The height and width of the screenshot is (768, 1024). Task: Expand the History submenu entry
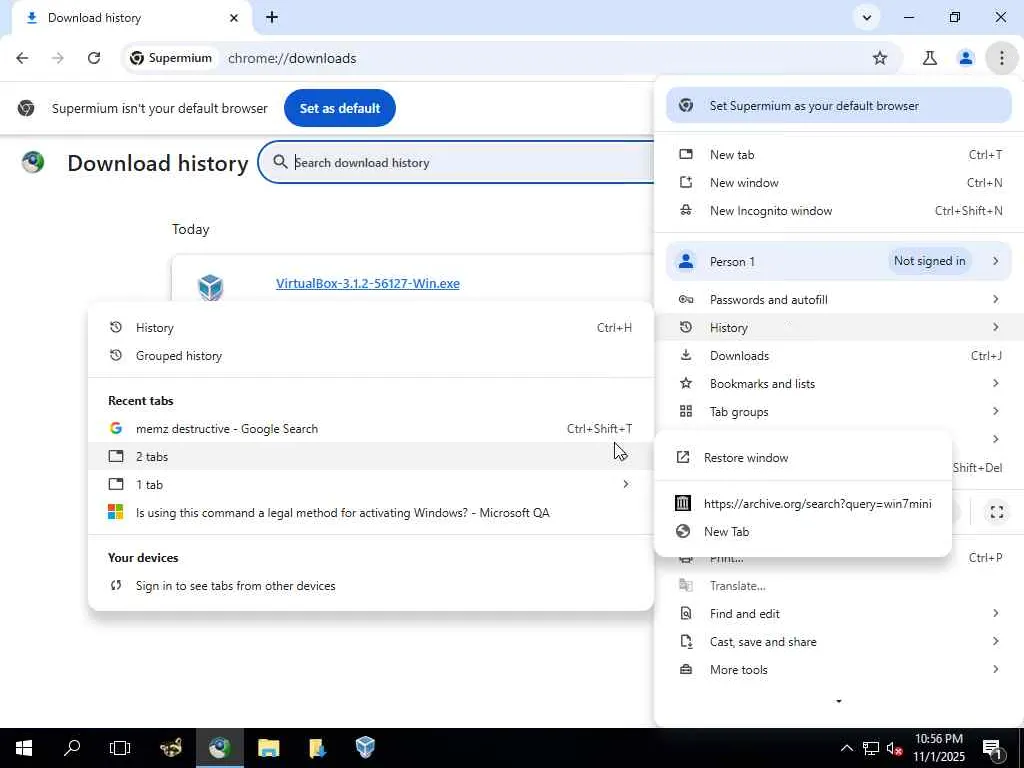839,328
